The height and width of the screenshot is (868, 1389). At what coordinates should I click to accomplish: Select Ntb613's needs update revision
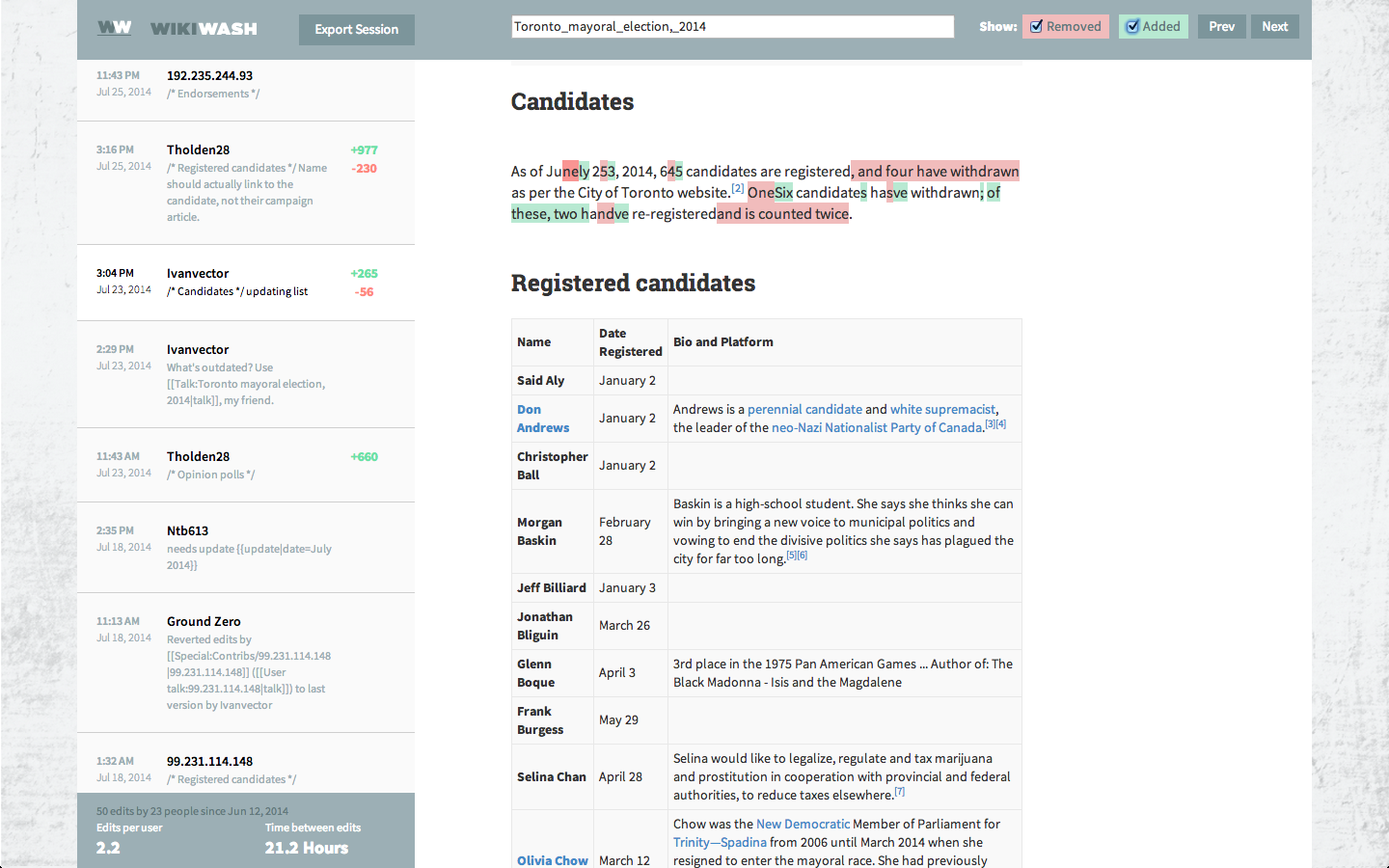coord(246,548)
